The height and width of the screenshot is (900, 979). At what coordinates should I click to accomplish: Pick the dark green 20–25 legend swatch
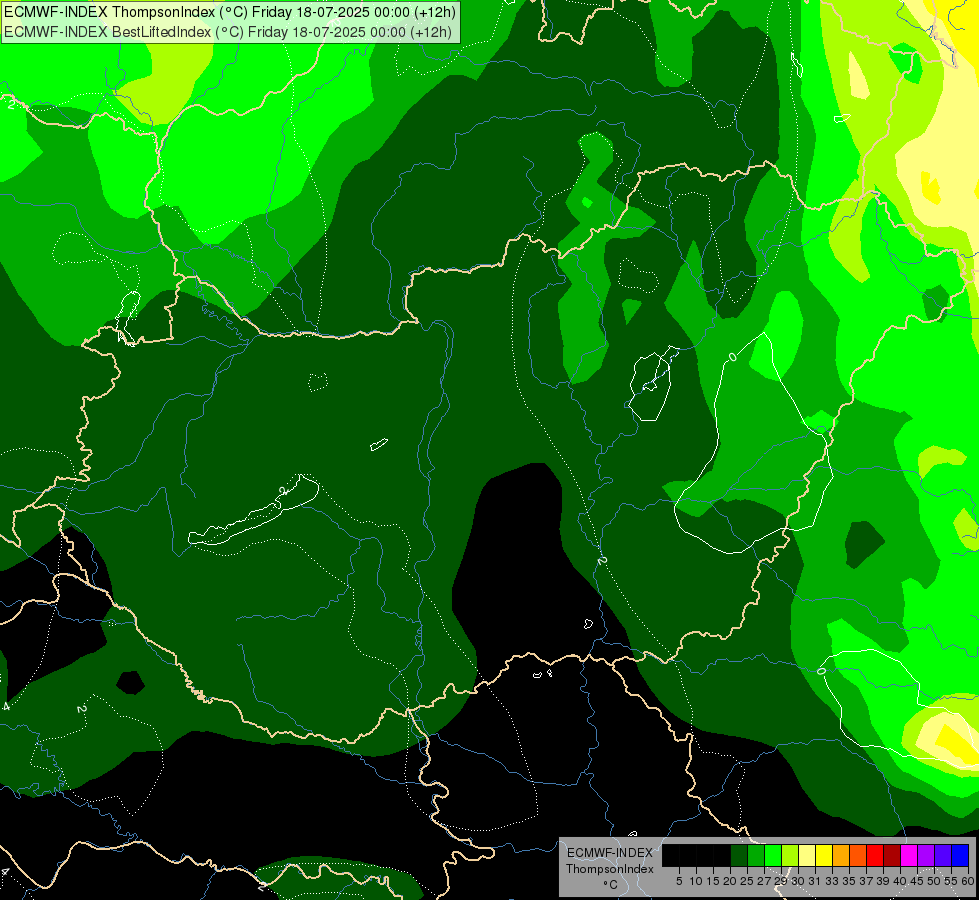(739, 855)
